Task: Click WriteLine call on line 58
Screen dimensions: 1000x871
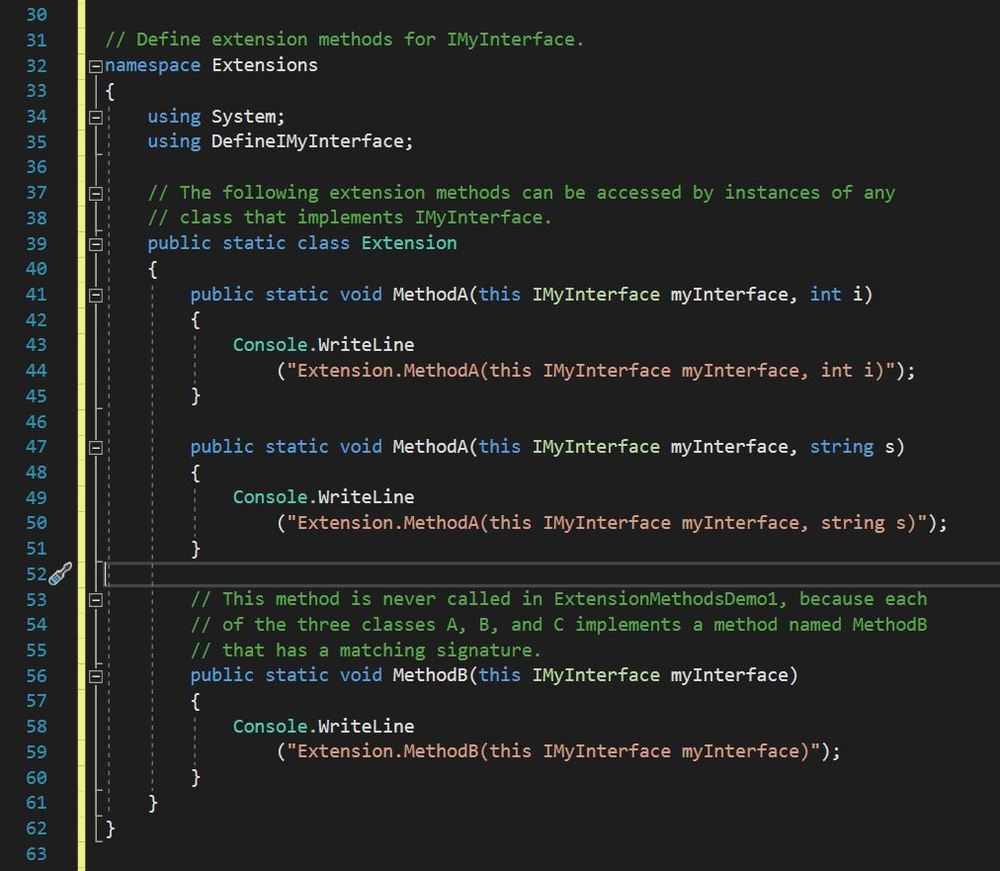Action: tap(366, 726)
